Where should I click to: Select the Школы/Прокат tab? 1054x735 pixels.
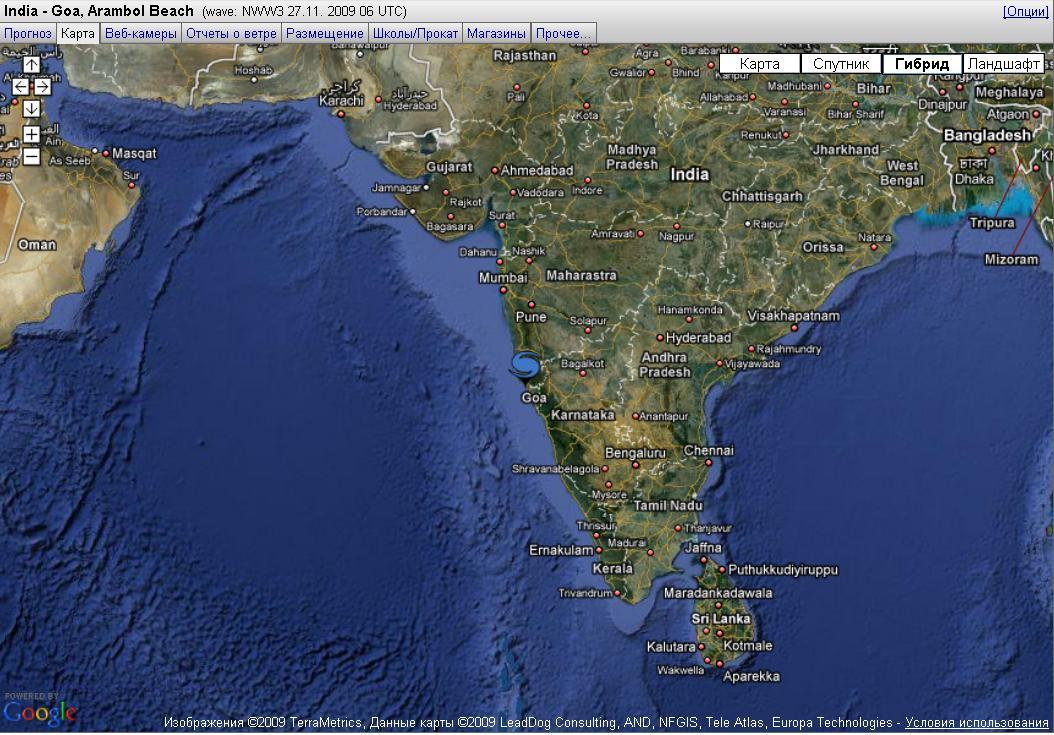pos(415,33)
